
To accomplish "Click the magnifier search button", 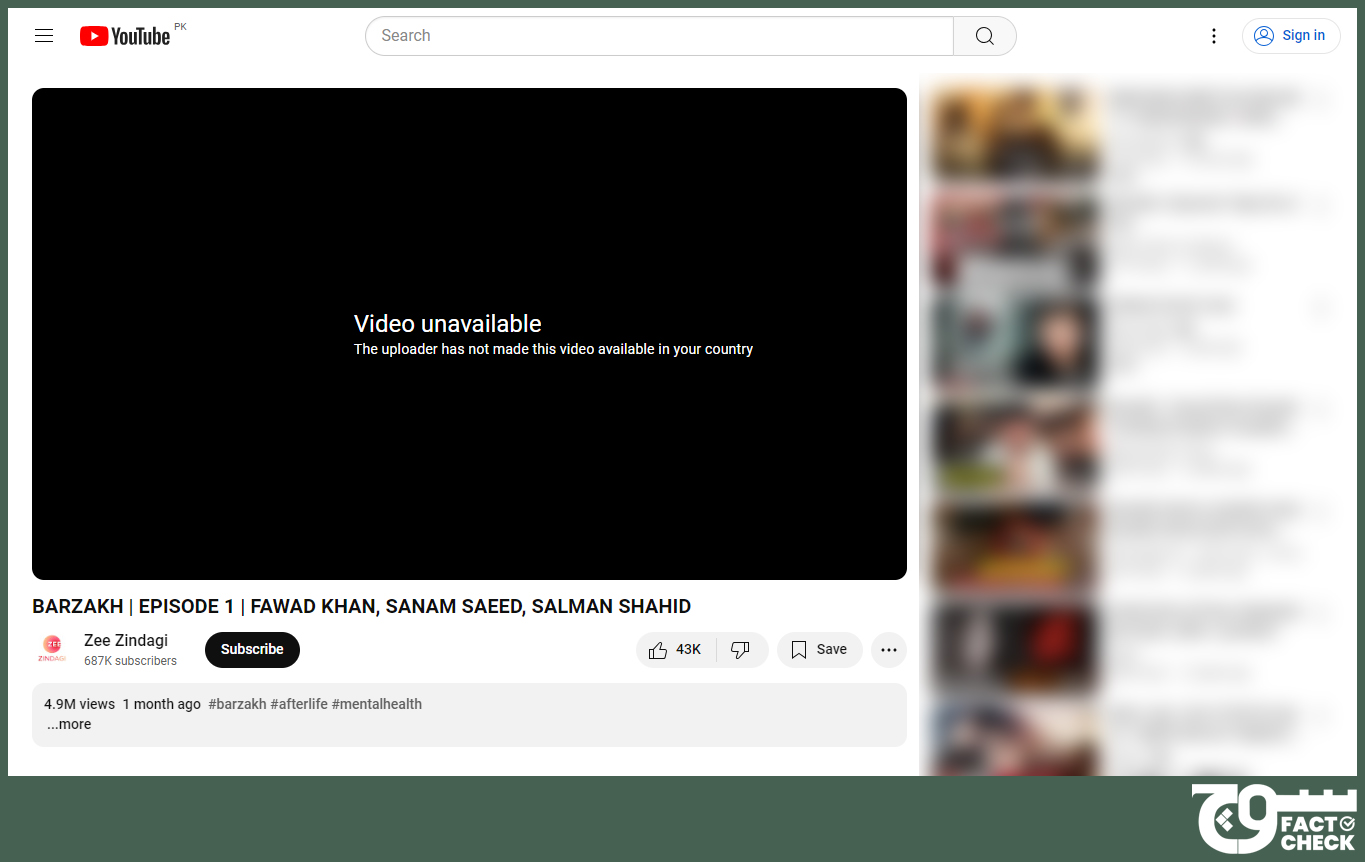I will point(985,36).
